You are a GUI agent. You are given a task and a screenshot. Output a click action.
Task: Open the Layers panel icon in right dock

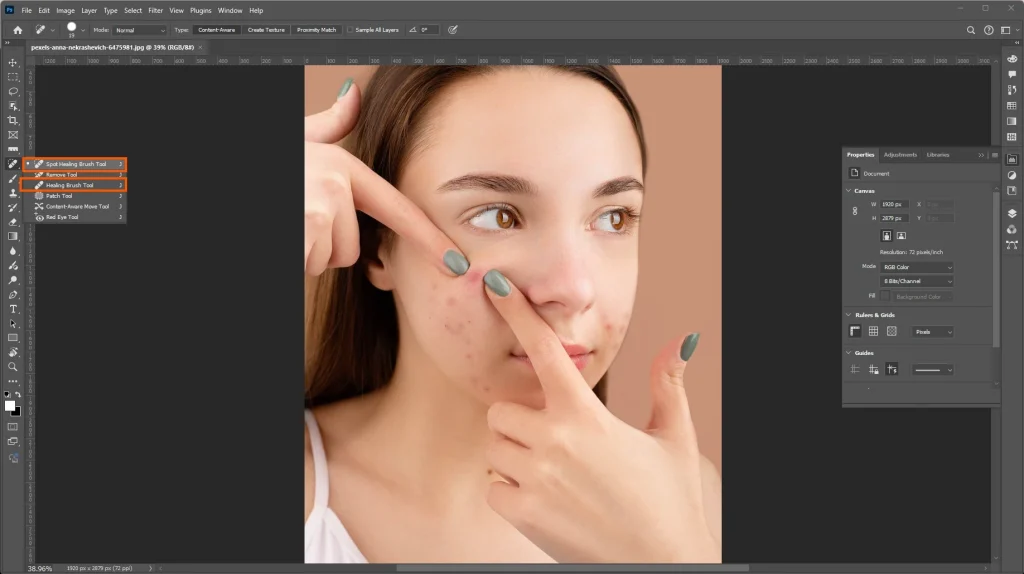click(x=1012, y=214)
